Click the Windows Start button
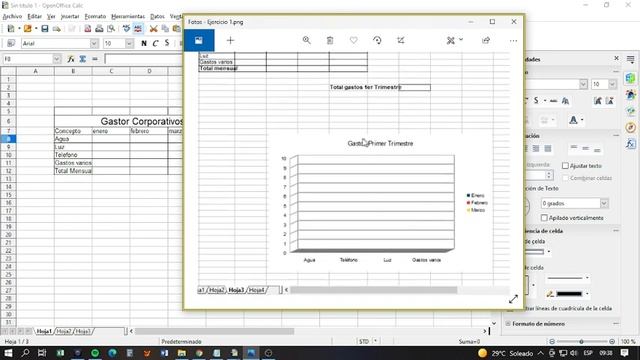The width and height of the screenshot is (640, 360). [8, 353]
